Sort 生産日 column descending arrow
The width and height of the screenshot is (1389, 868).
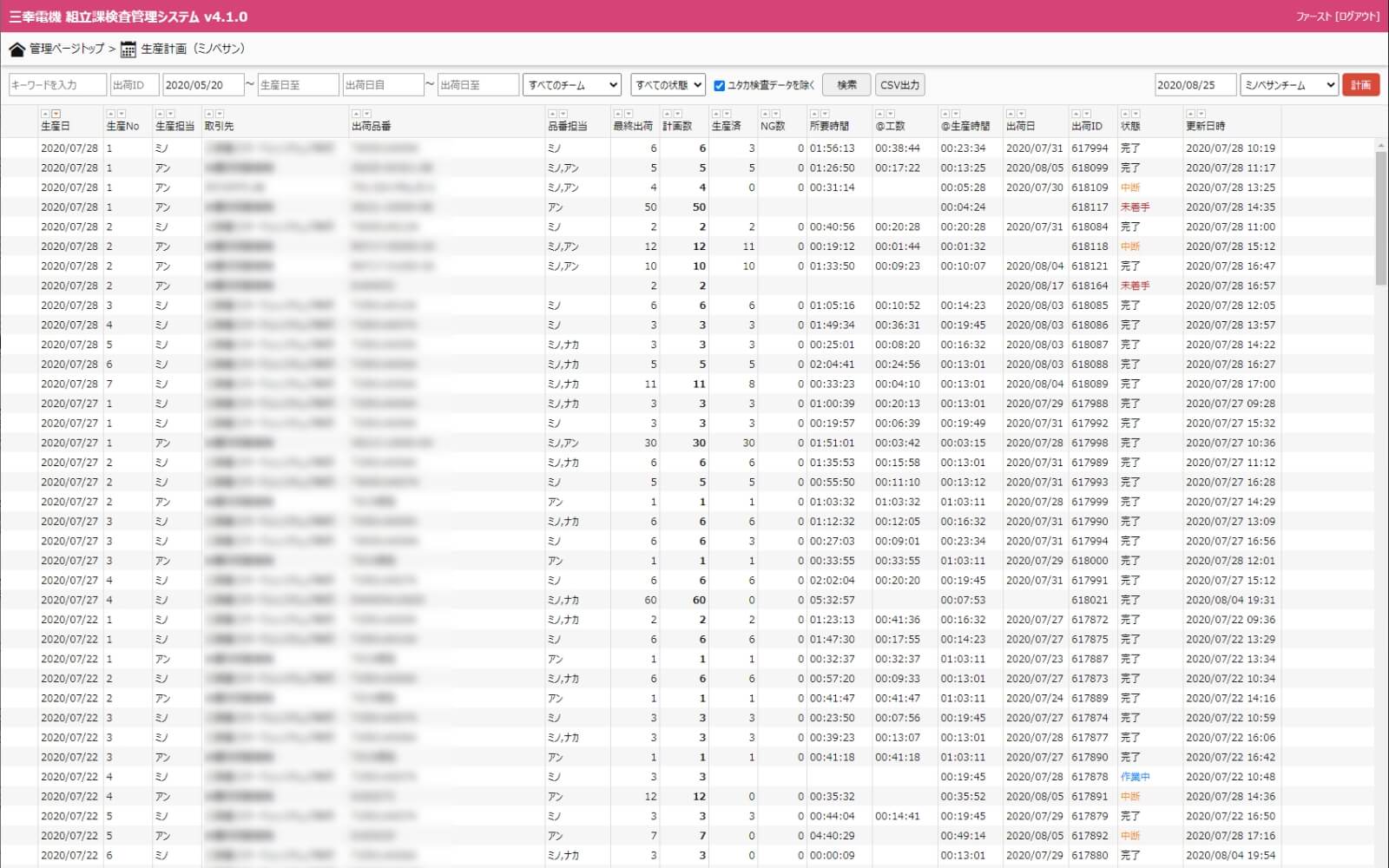[56, 114]
